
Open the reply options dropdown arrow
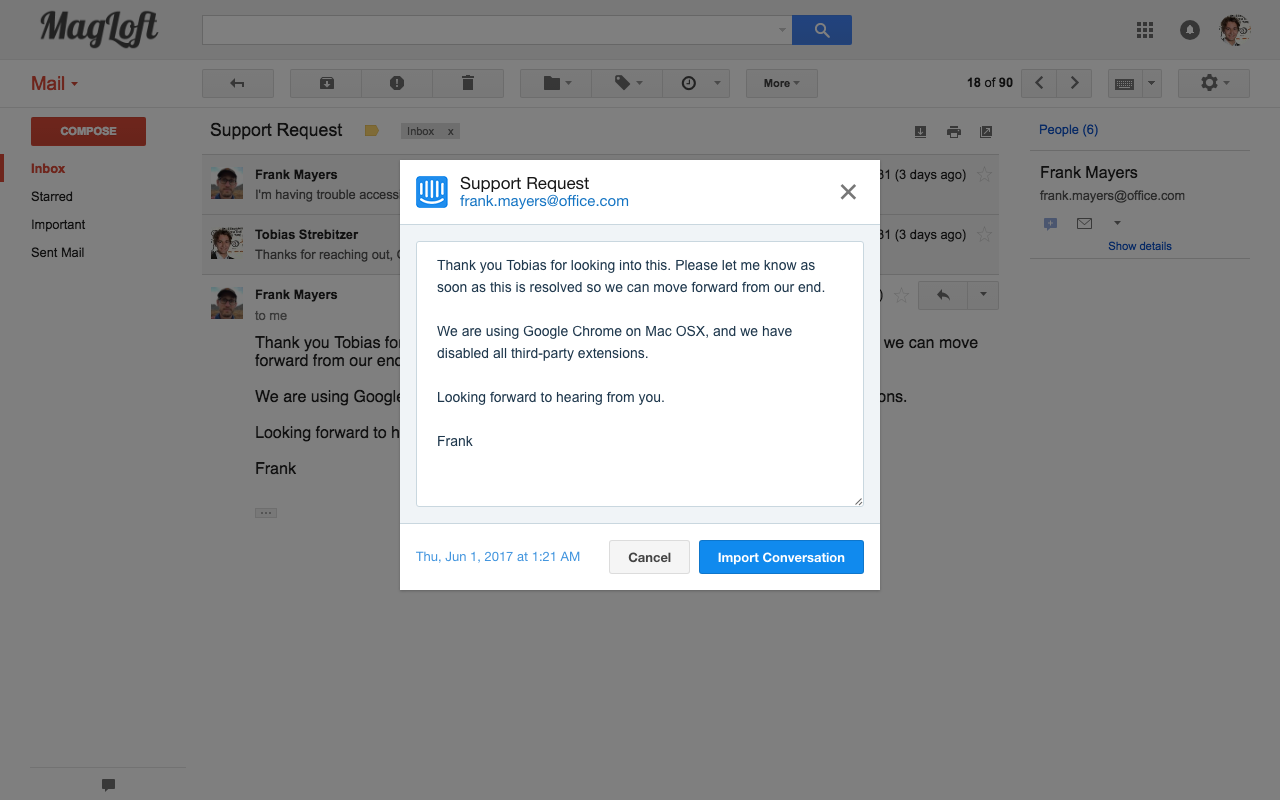pos(983,295)
